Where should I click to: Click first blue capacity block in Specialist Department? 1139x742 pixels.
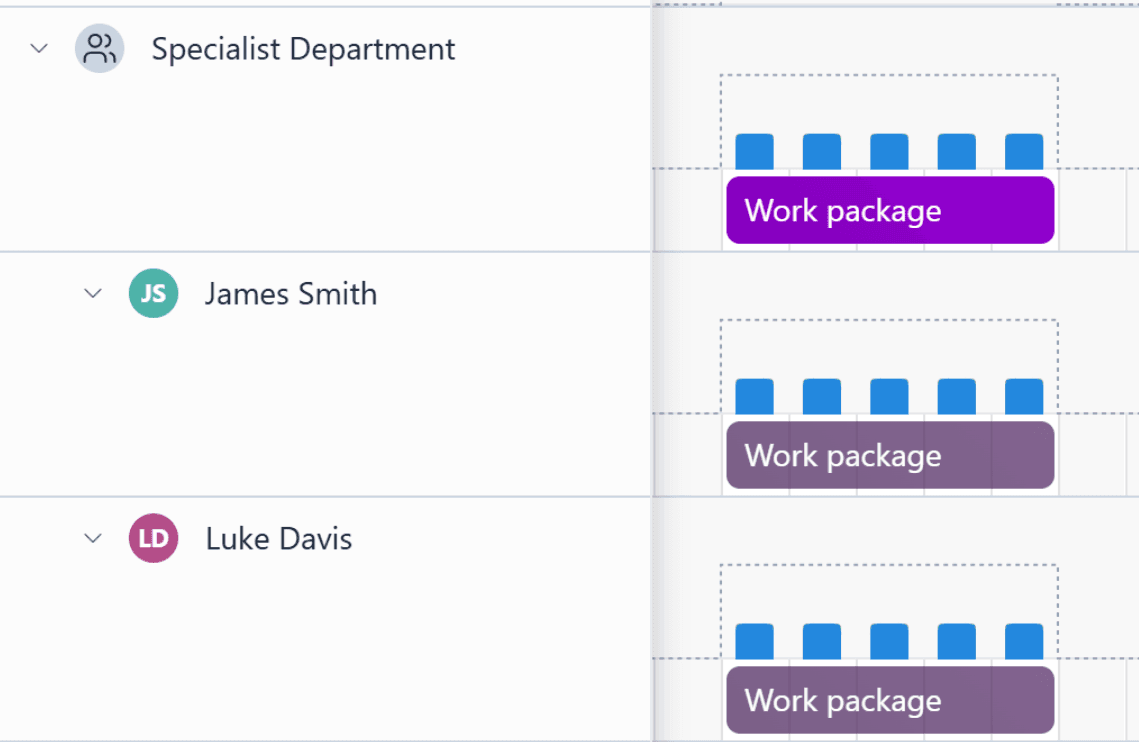755,152
